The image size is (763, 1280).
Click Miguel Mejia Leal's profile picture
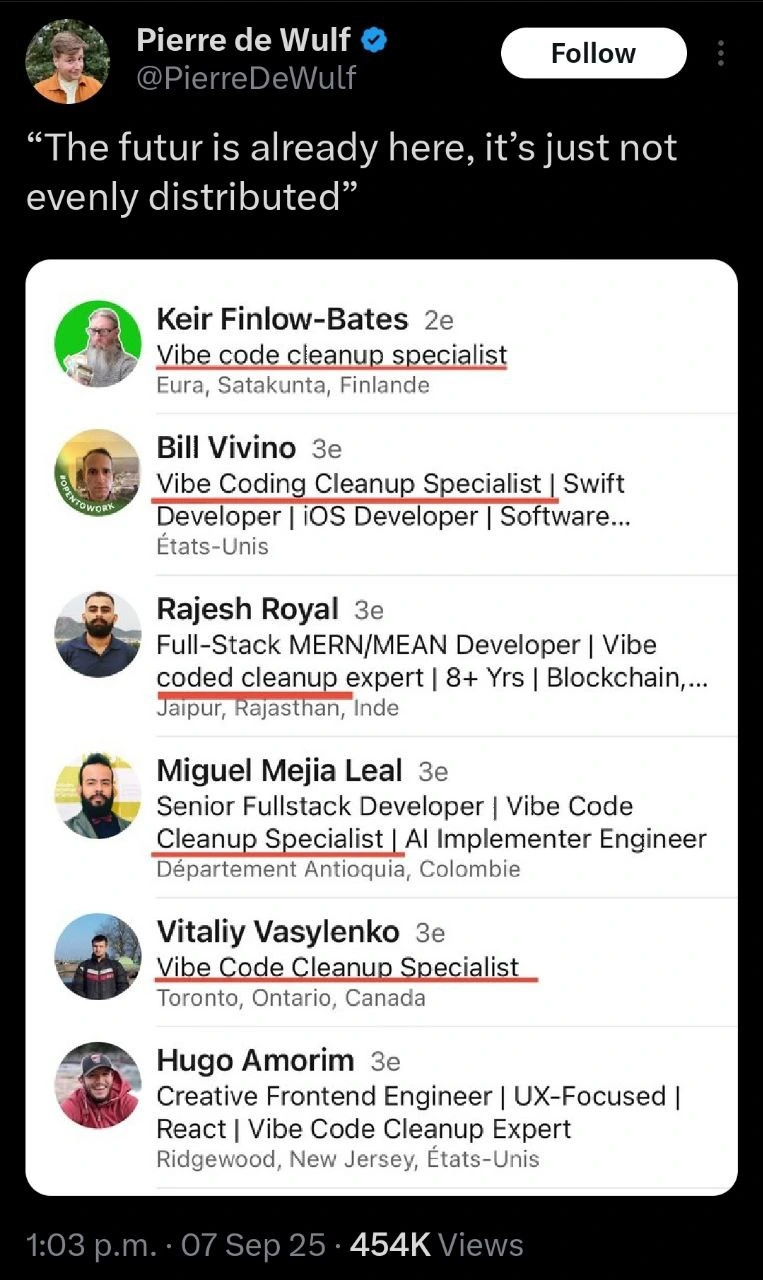point(97,795)
